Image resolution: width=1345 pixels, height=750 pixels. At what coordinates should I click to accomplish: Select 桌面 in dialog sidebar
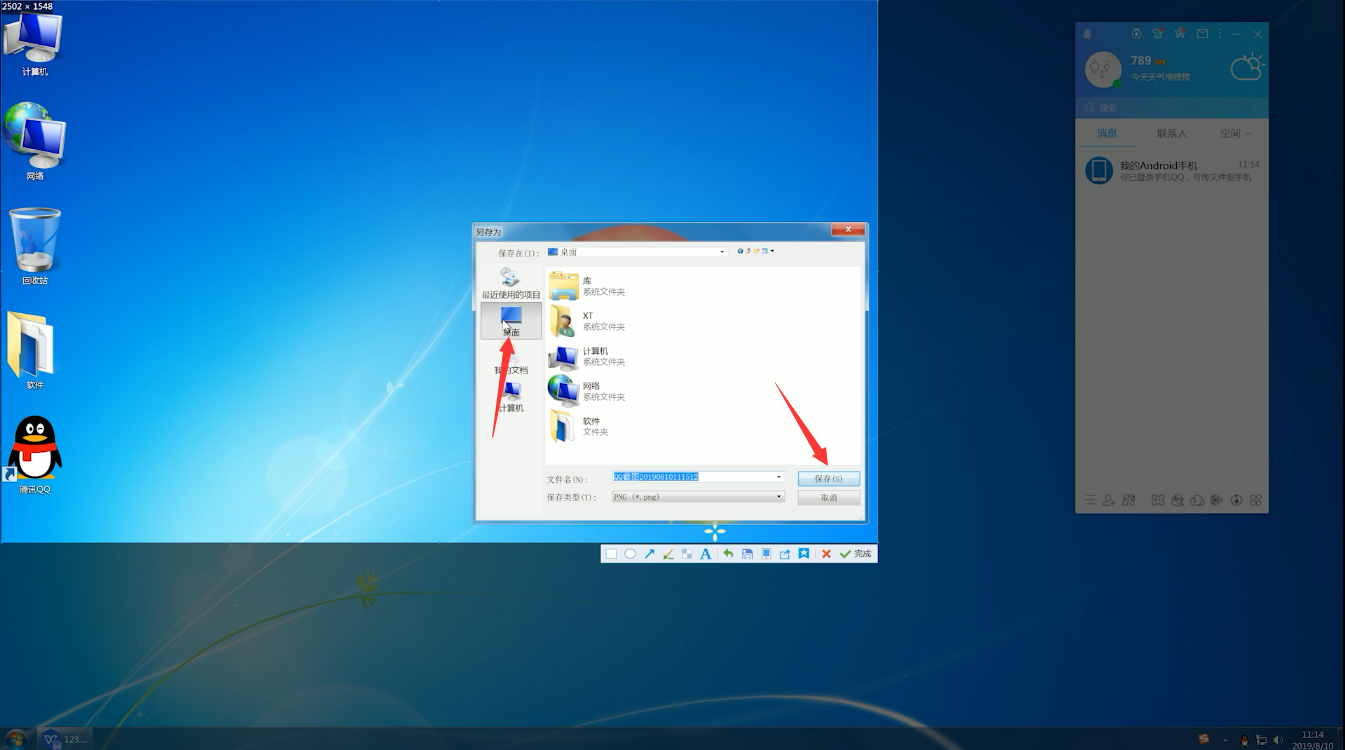tap(511, 321)
